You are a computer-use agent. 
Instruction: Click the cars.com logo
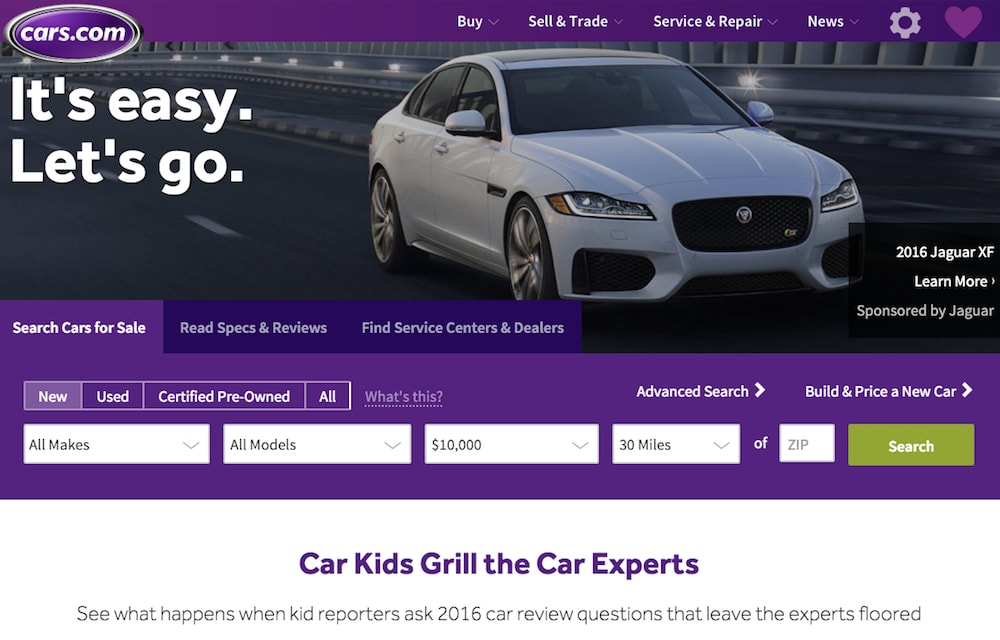pyautogui.click(x=73, y=33)
